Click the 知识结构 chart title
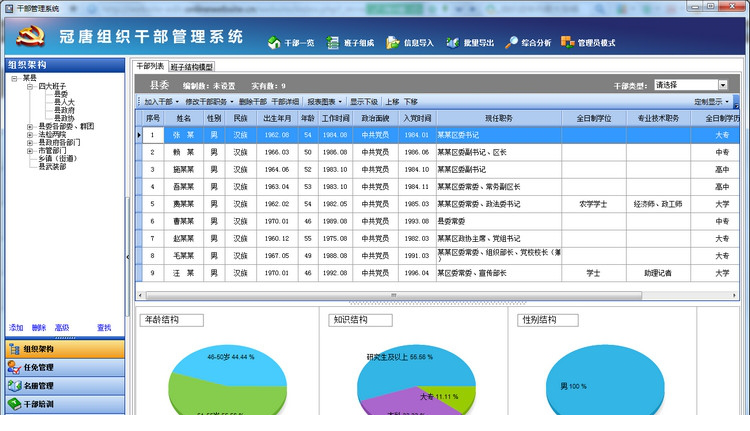This screenshot has width=750, height=431. [x=360, y=320]
